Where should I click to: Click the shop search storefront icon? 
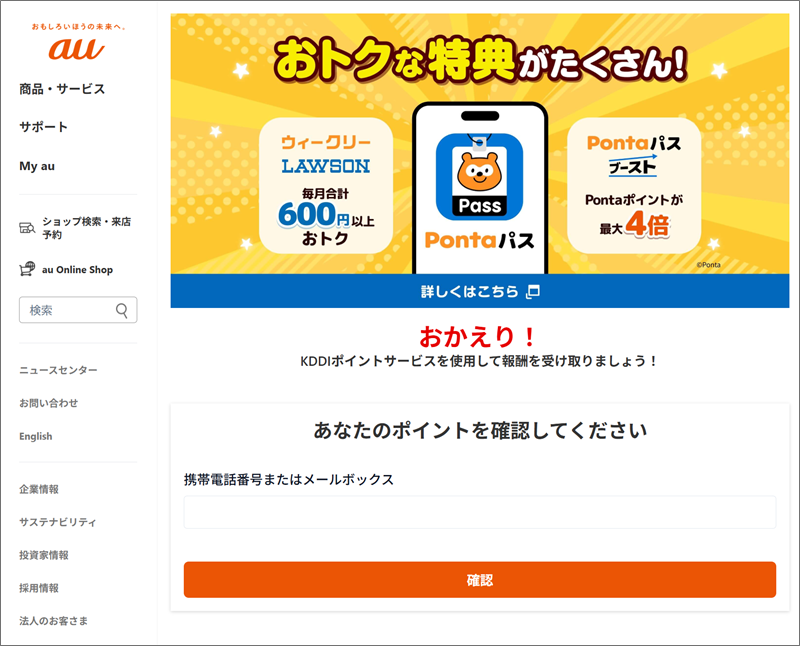click(27, 228)
